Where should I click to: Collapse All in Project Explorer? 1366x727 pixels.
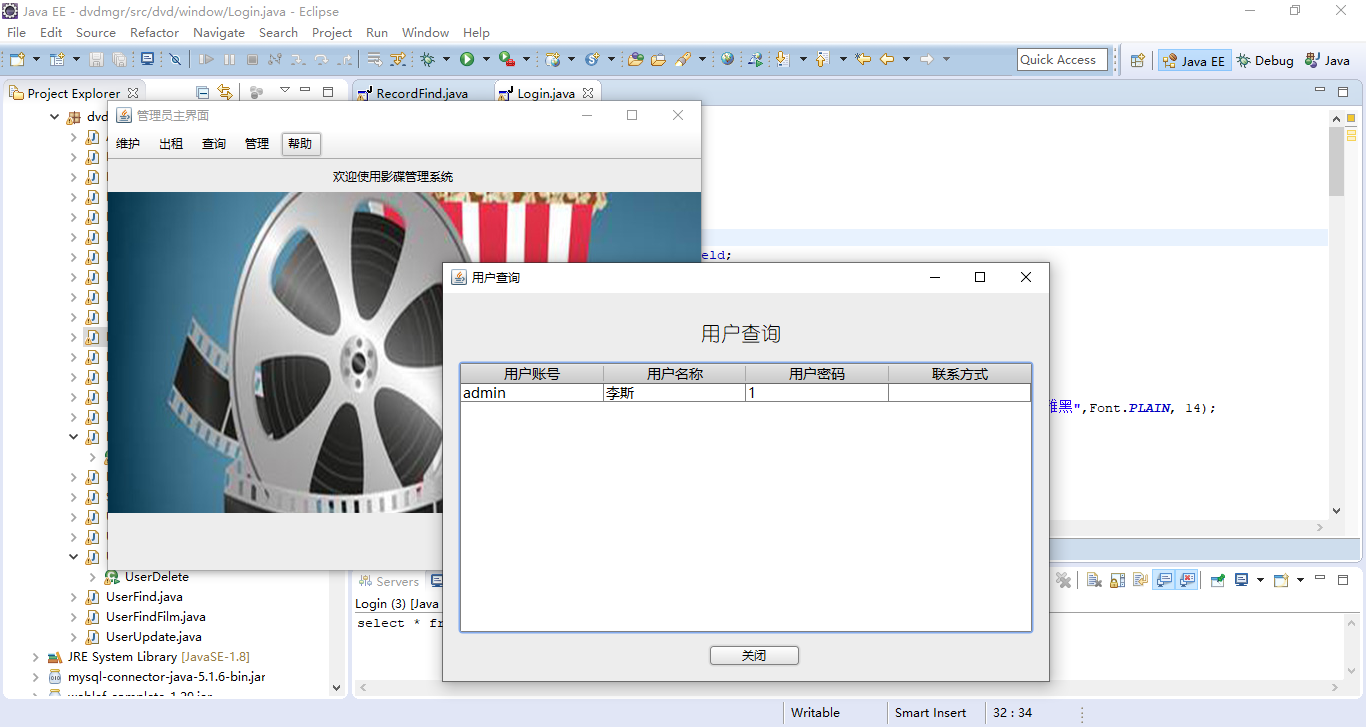203,93
